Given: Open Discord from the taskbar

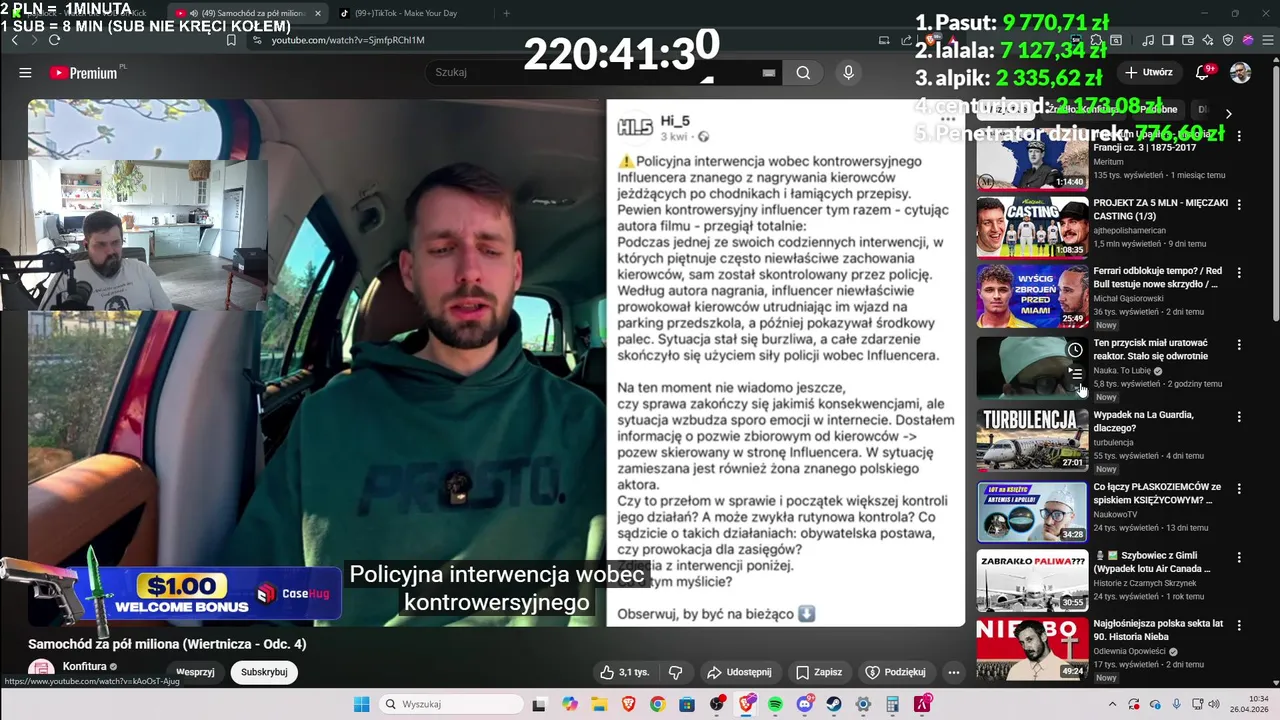Looking at the screenshot, I should click(805, 704).
